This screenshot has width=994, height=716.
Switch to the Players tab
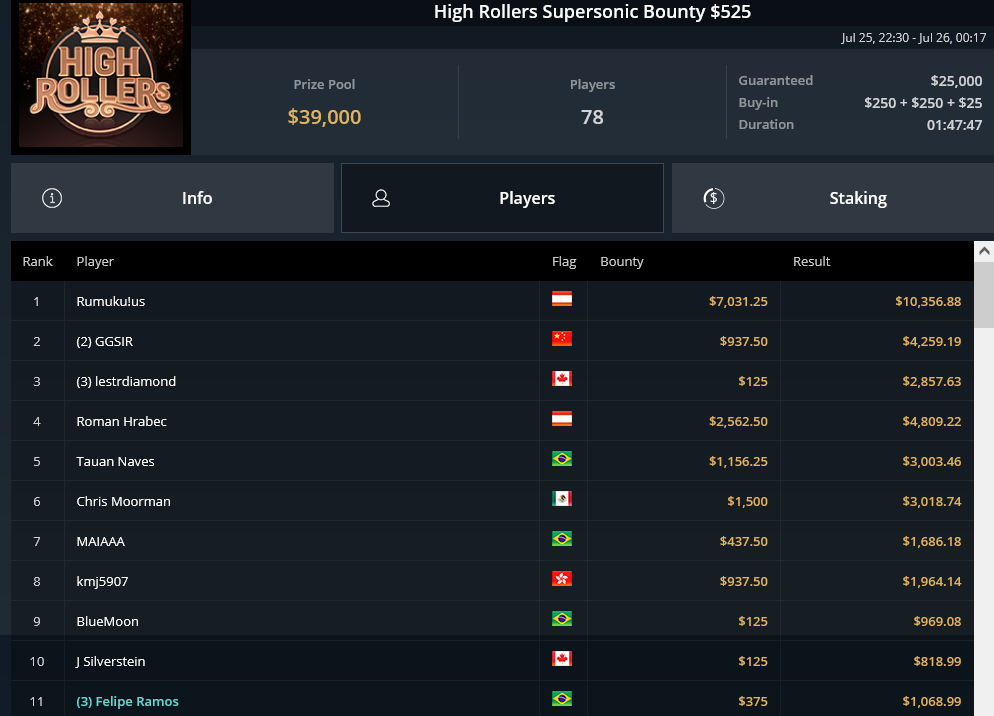click(502, 198)
